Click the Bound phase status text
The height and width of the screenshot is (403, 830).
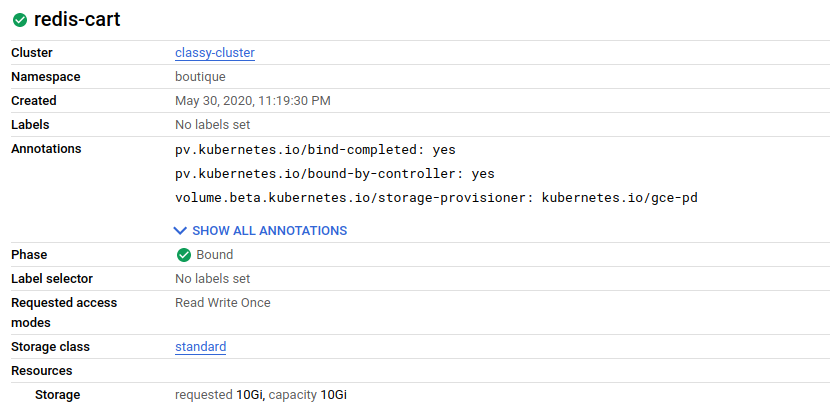coord(215,255)
